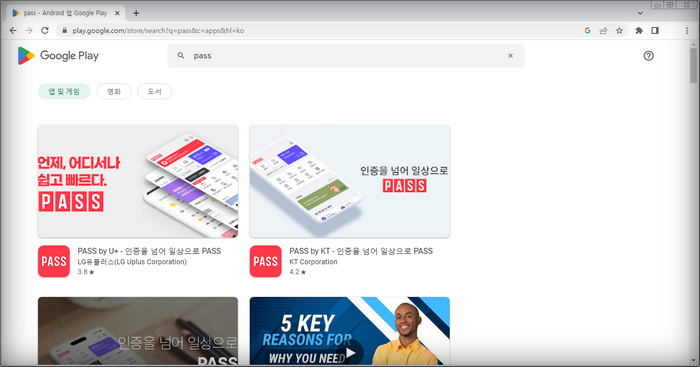Screen dimensions: 700x367
Task: Click the address bar URL
Action: (x=158, y=30)
